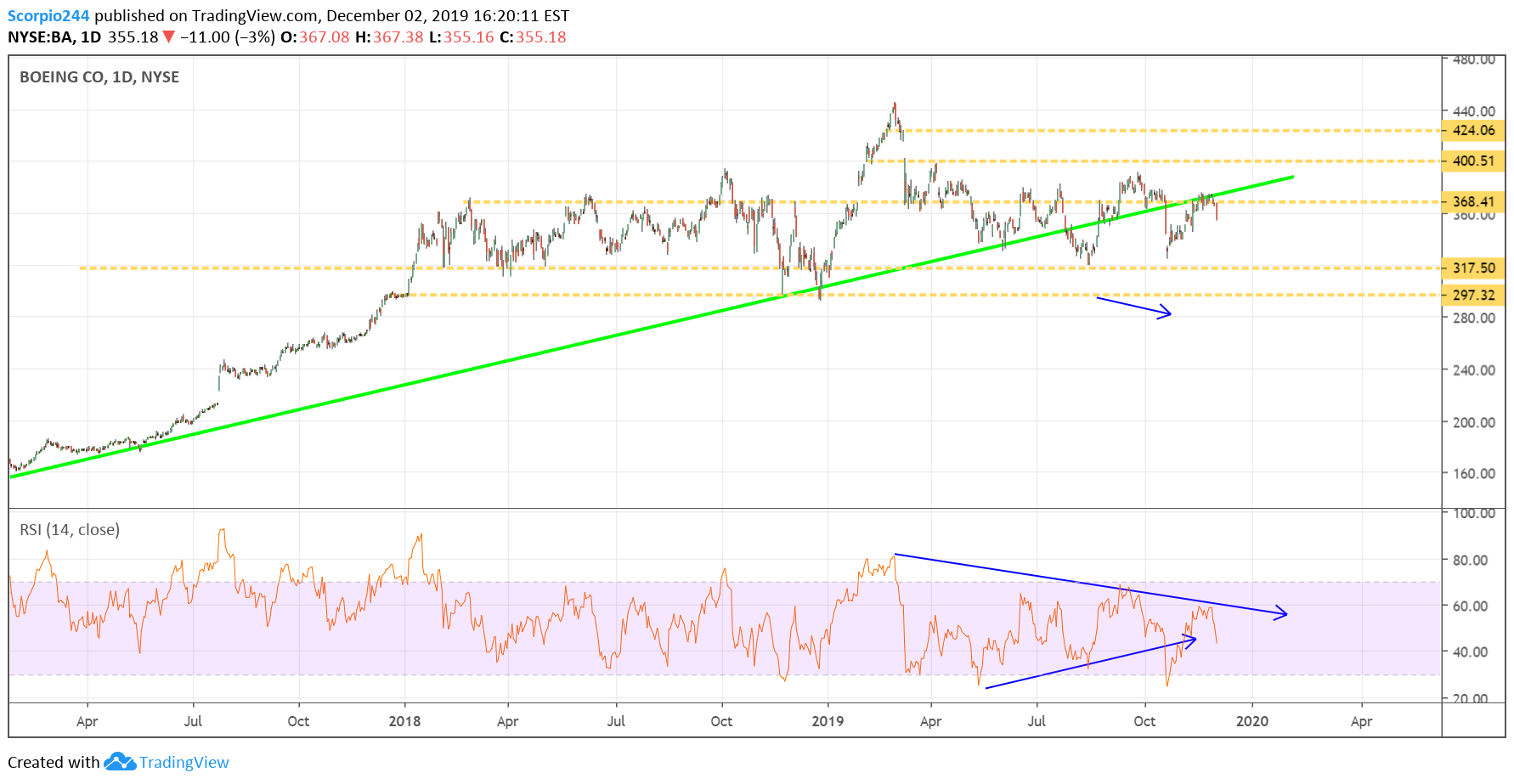
Task: Click the red down-triangle price change indicator
Action: (x=169, y=37)
